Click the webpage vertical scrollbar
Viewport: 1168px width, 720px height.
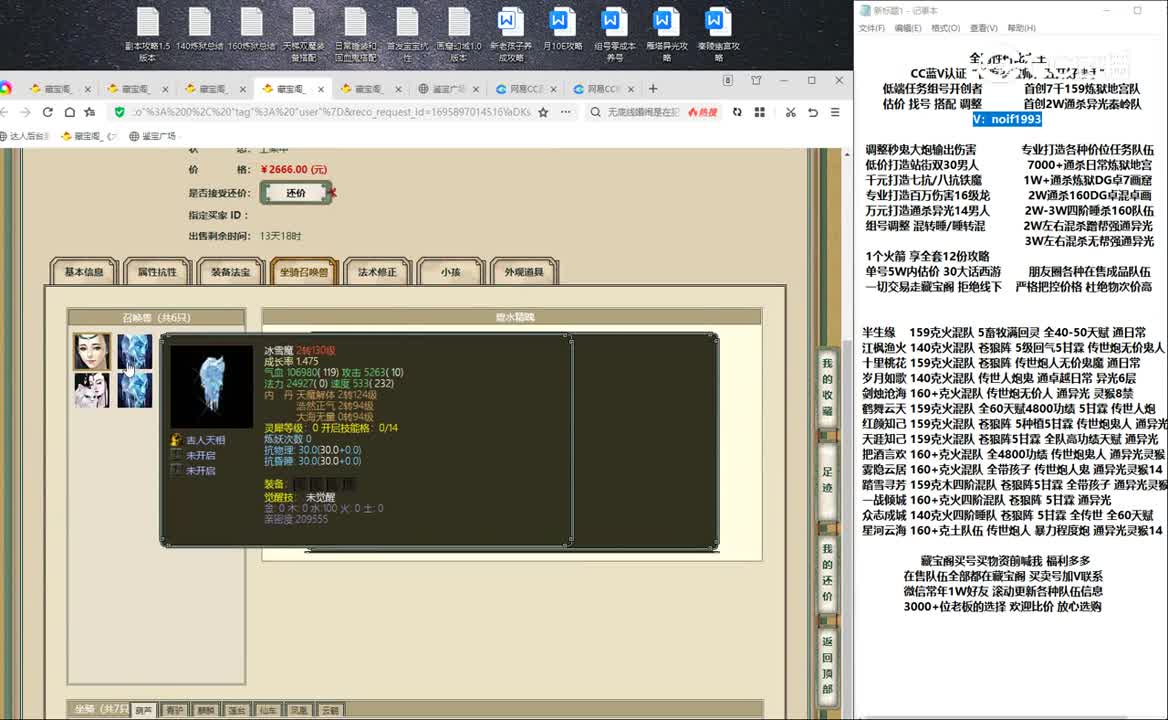tap(847, 432)
